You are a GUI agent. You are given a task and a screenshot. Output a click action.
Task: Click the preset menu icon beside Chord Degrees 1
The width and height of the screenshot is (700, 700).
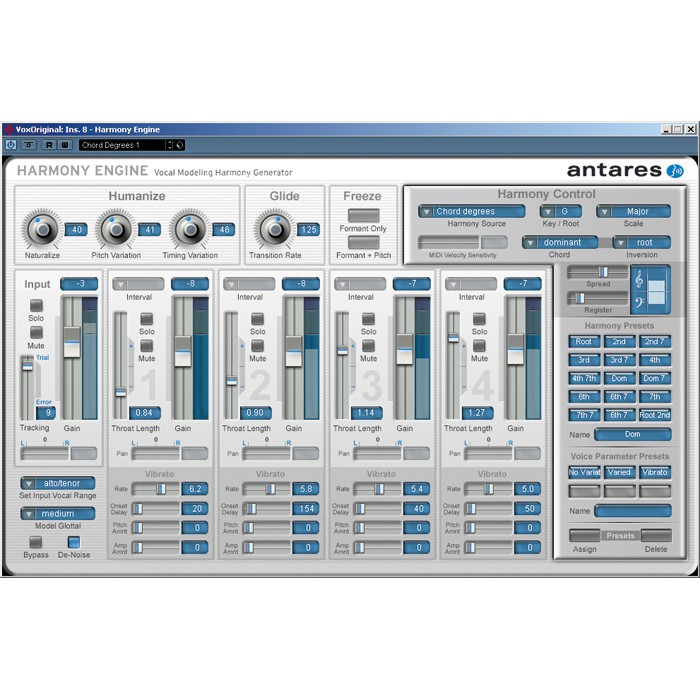[180, 145]
